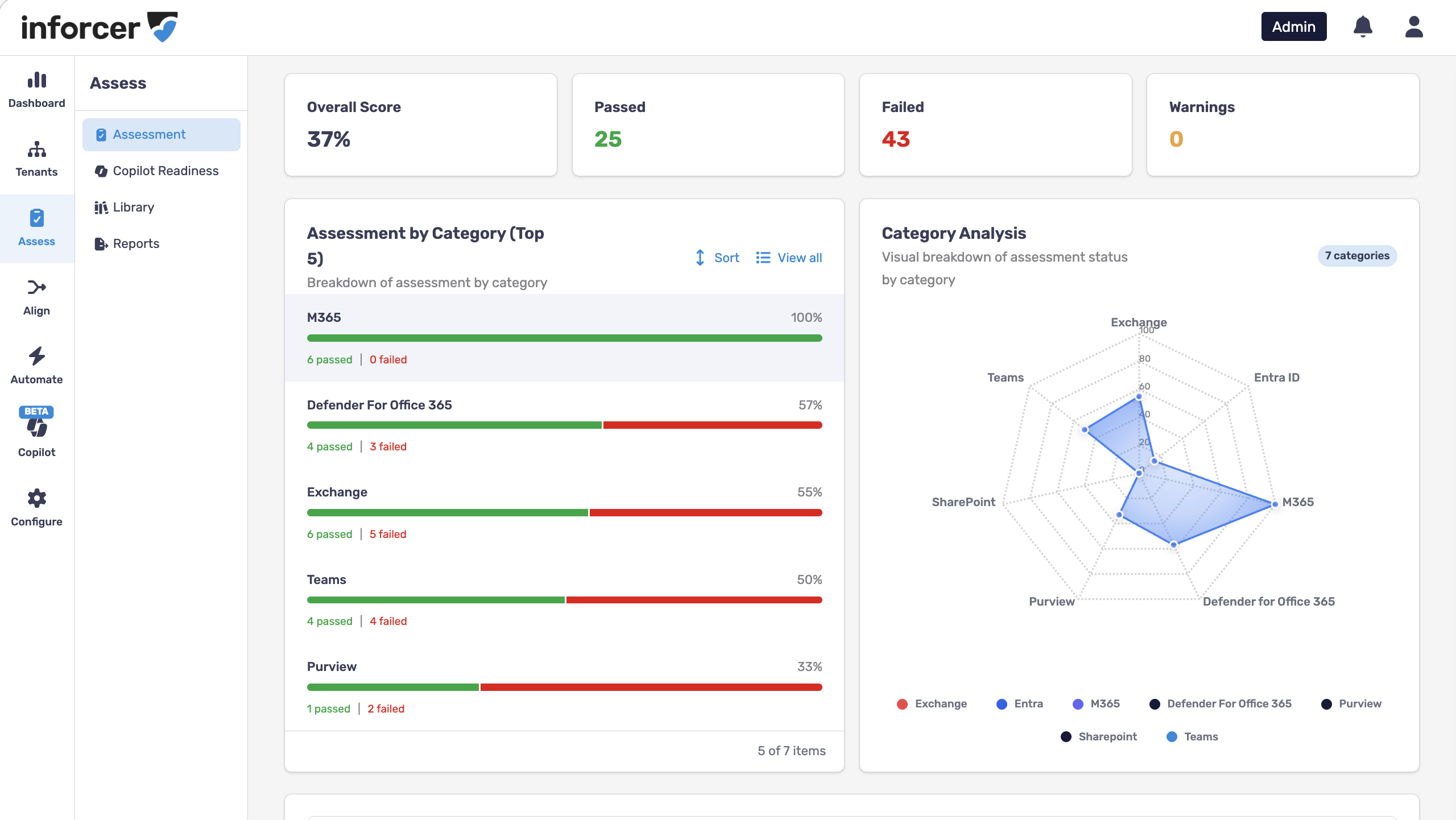Toggle the Teams legend item
This screenshot has height=820, width=1456.
[1192, 737]
